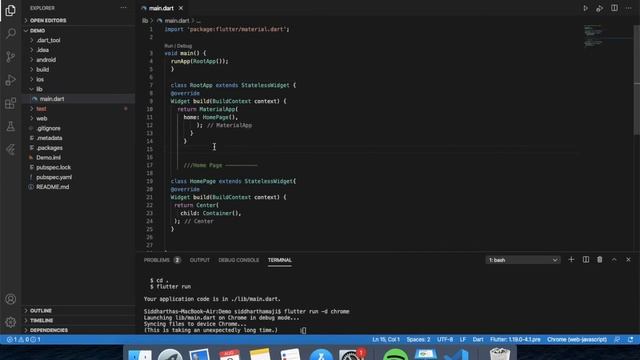Close the terminal panel
The width and height of the screenshot is (640, 360).
(x=628, y=260)
